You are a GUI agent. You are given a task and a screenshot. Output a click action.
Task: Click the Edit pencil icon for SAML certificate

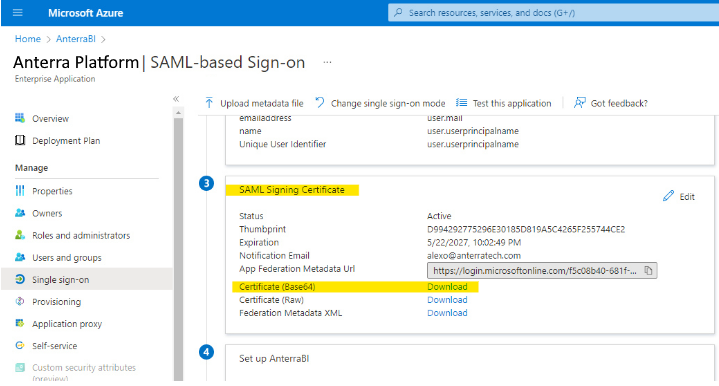point(669,196)
